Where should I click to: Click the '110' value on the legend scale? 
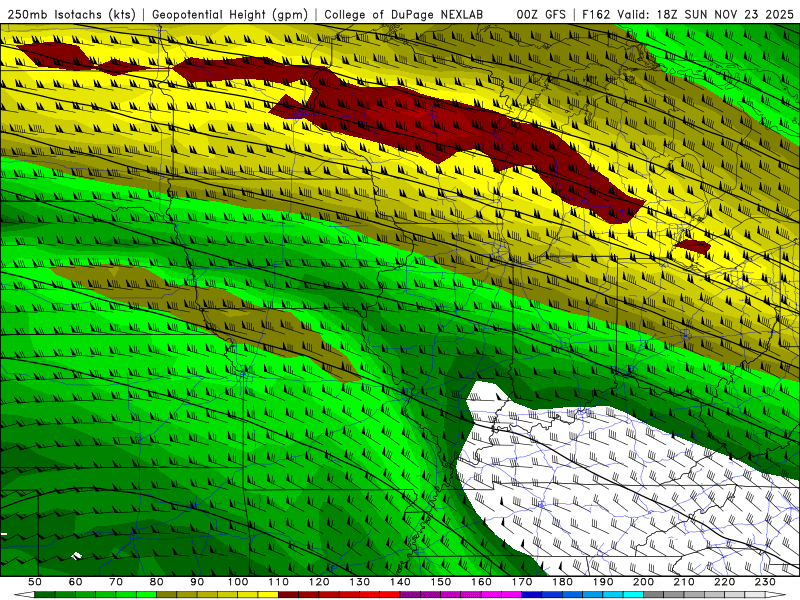point(279,582)
